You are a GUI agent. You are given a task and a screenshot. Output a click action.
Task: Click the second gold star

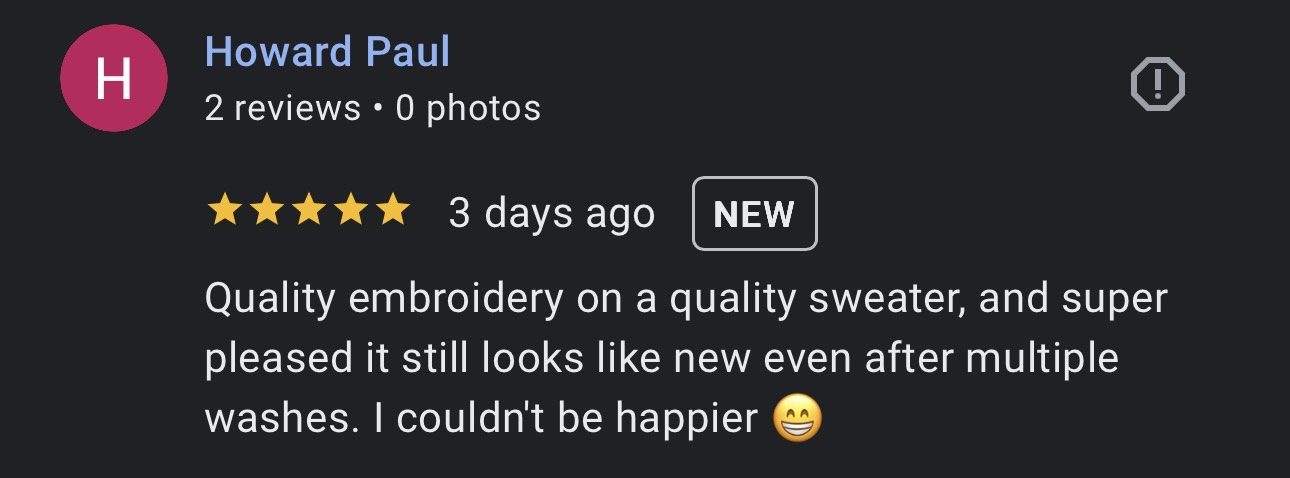[265, 212]
